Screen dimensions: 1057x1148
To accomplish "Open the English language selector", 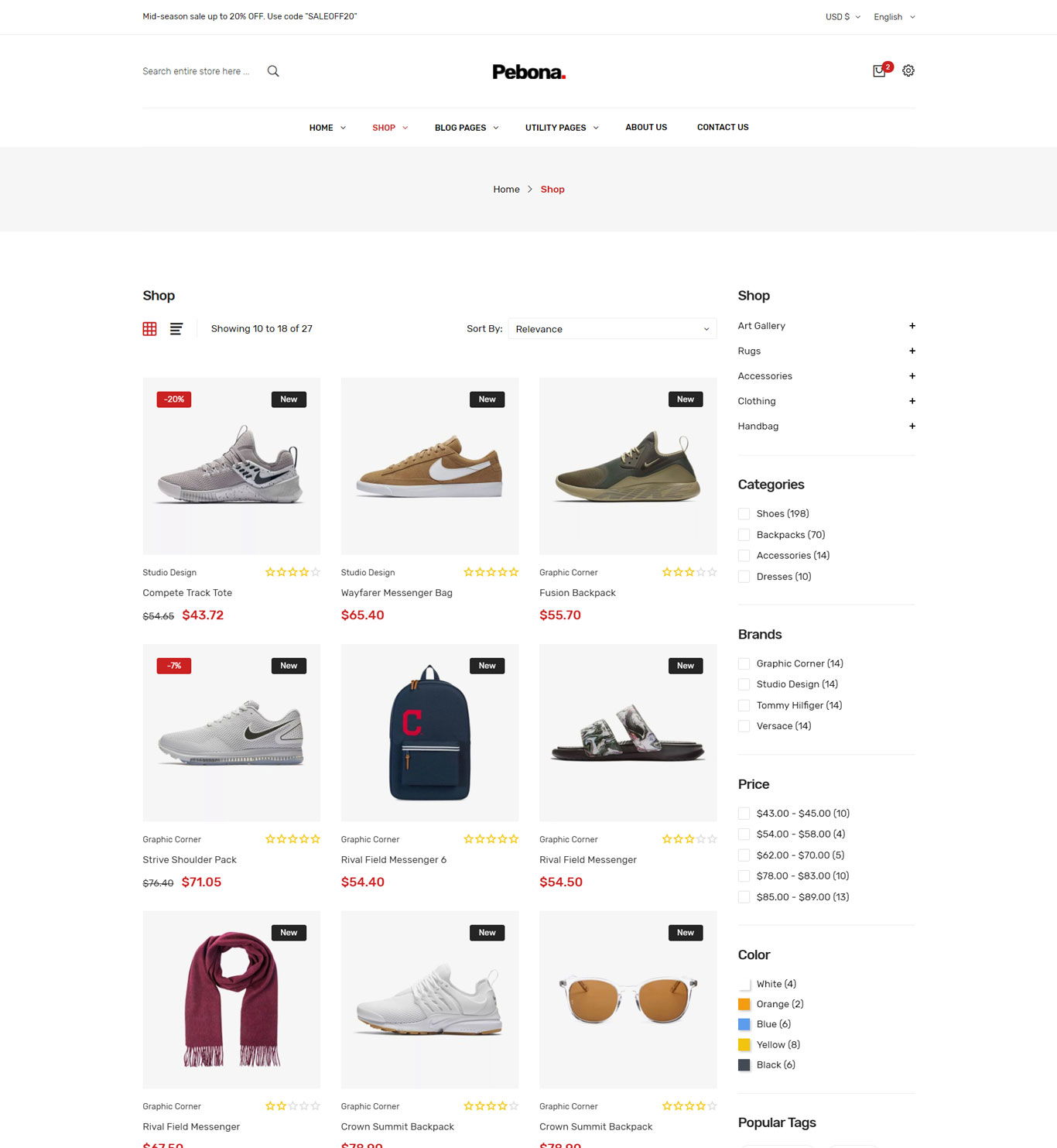I will (894, 17).
